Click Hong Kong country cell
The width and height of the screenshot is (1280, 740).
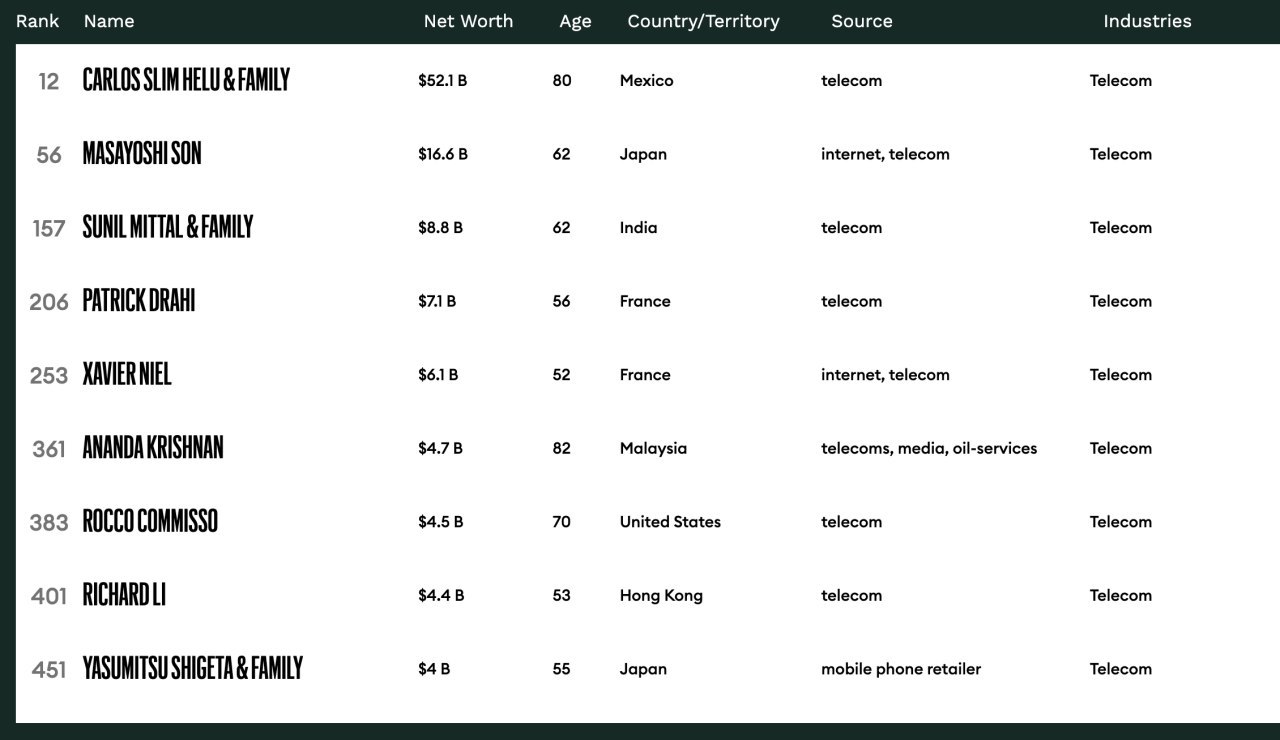pyautogui.click(x=661, y=595)
